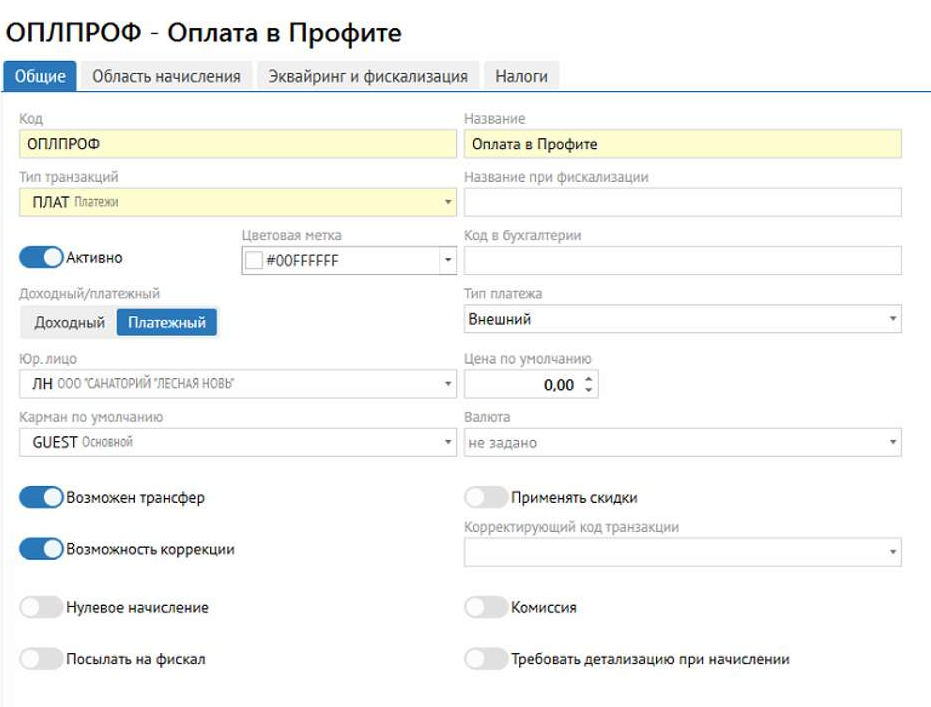931x707 pixels.
Task: Disable the Возможен трансфер toggle
Action: pyautogui.click(x=41, y=498)
